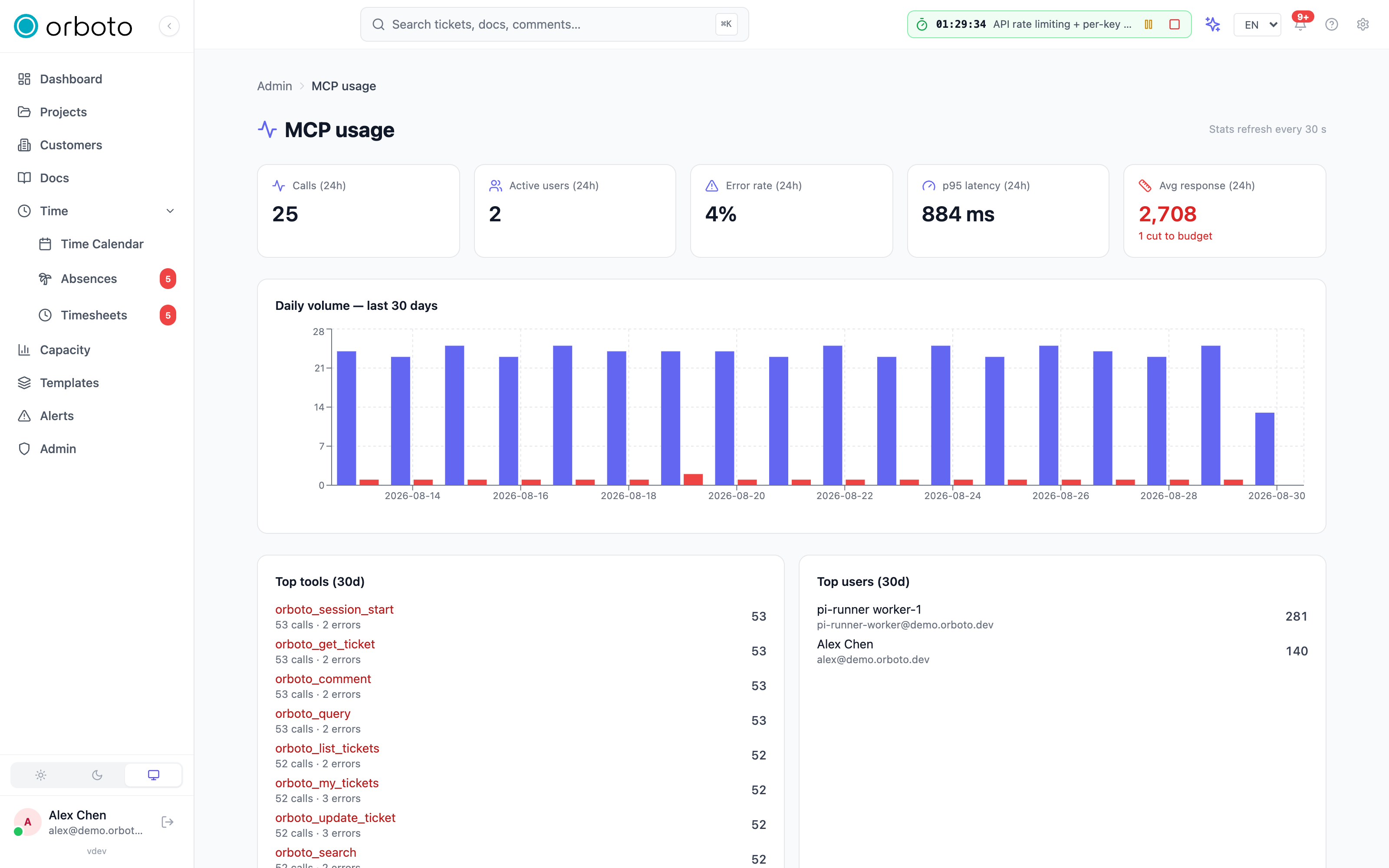
Task: Focus the search tickets input field
Action: 554,24
